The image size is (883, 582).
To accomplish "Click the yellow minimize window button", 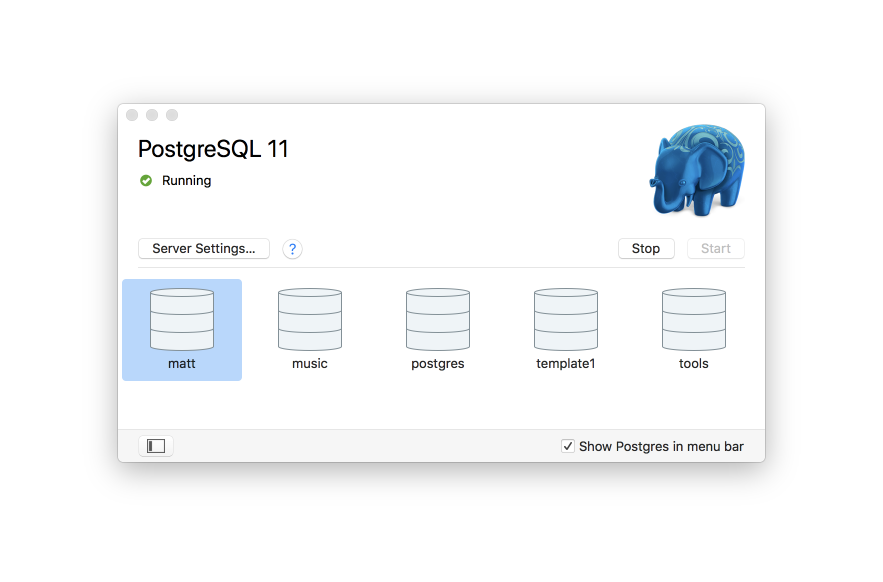I will pyautogui.click(x=151, y=115).
